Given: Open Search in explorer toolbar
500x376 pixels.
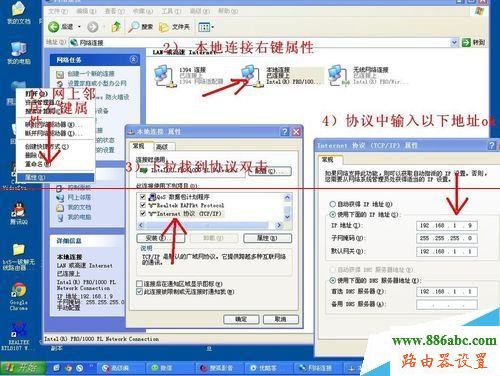Looking at the screenshot, I should click(140, 27).
